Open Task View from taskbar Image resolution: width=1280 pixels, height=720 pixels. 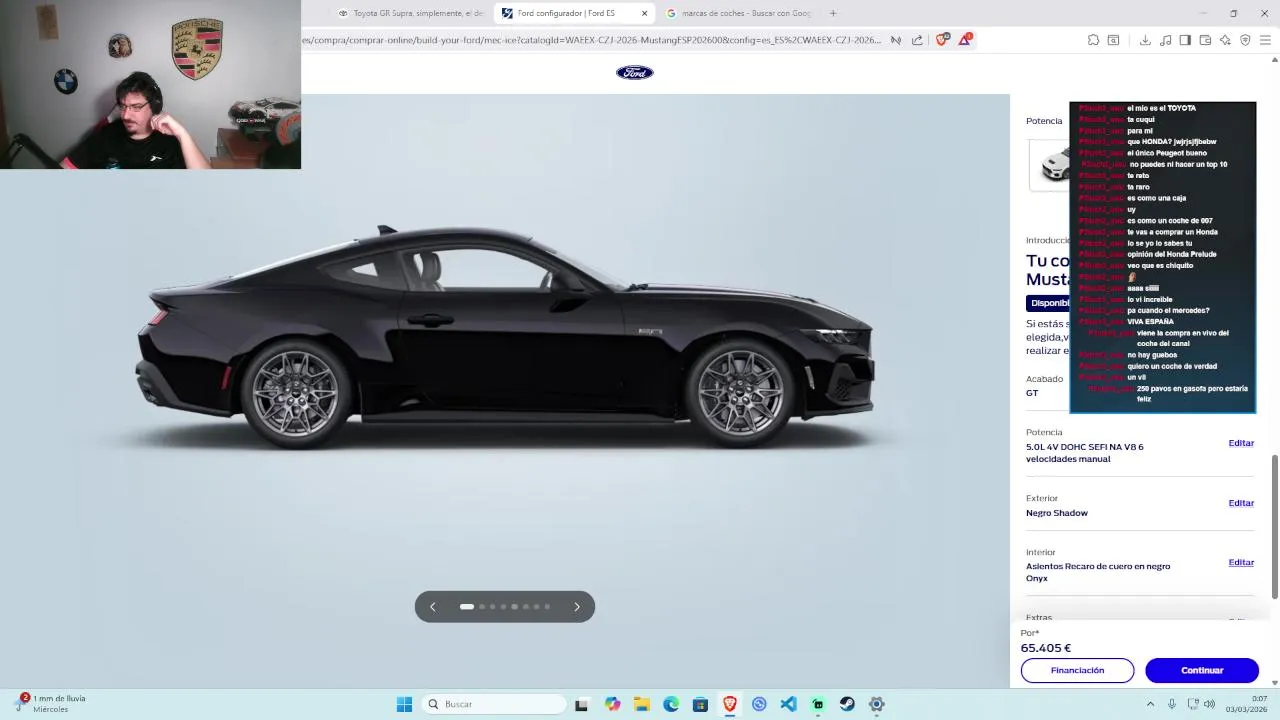click(581, 704)
